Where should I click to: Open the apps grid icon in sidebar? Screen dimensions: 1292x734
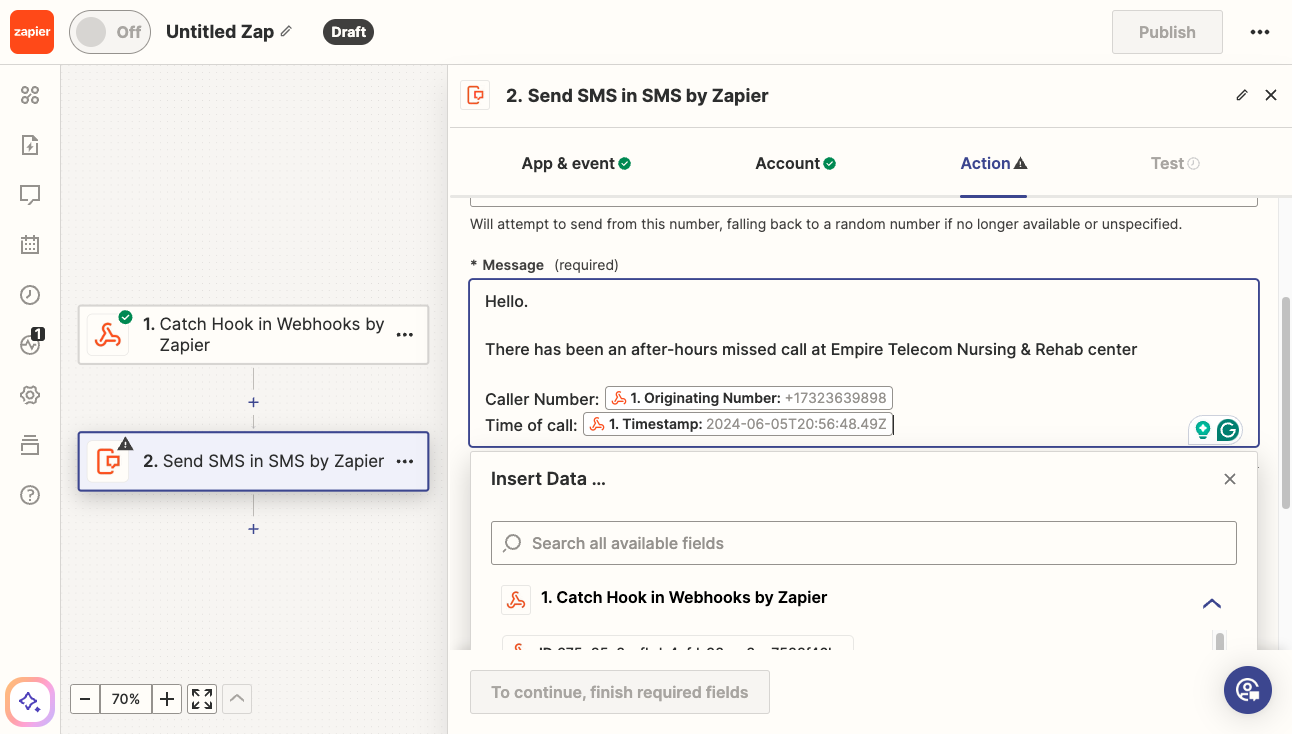(30, 95)
